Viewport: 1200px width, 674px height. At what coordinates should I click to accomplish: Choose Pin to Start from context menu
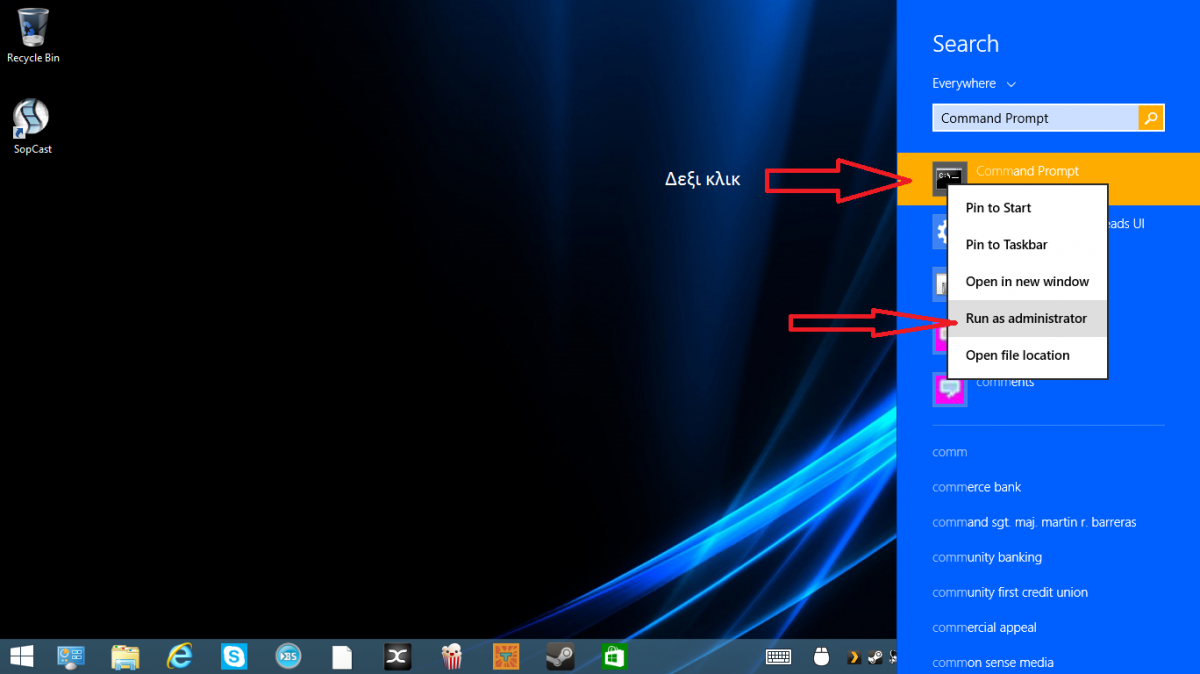click(x=1027, y=208)
